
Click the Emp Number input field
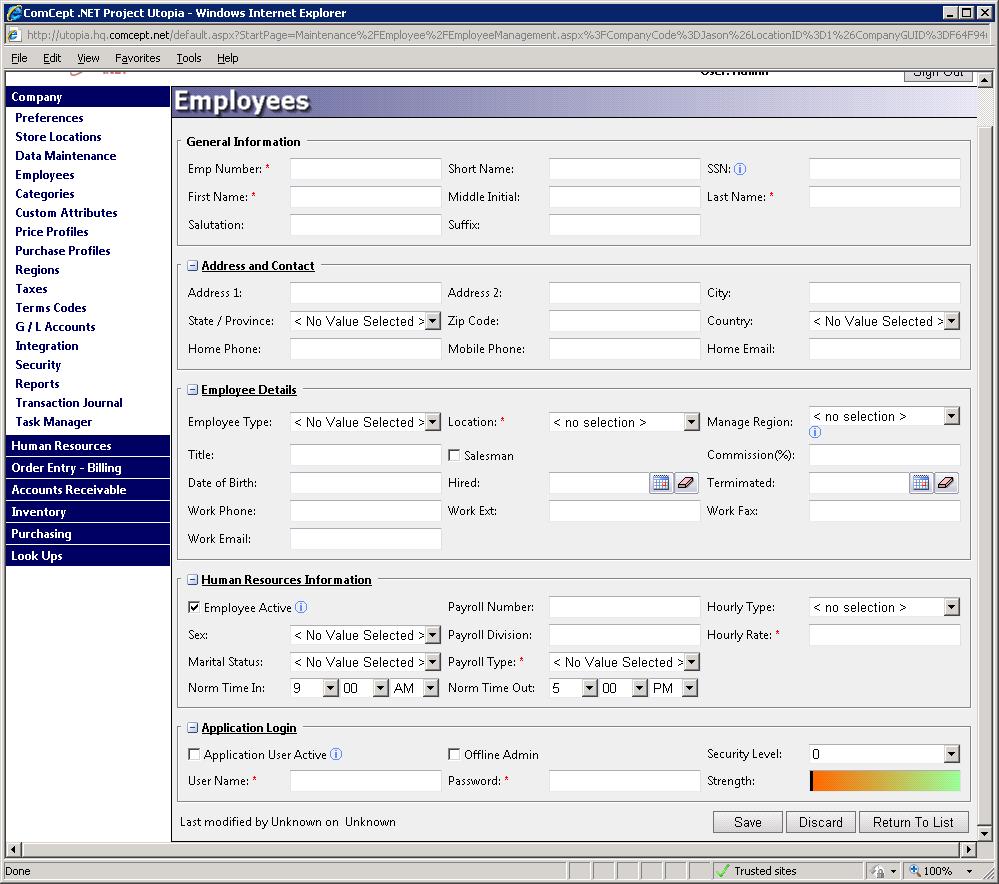click(365, 169)
